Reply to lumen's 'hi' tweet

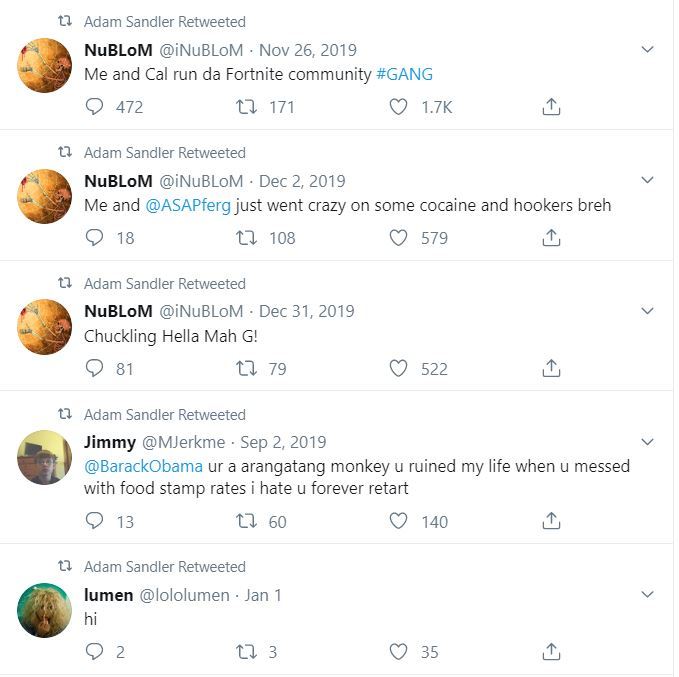95,652
